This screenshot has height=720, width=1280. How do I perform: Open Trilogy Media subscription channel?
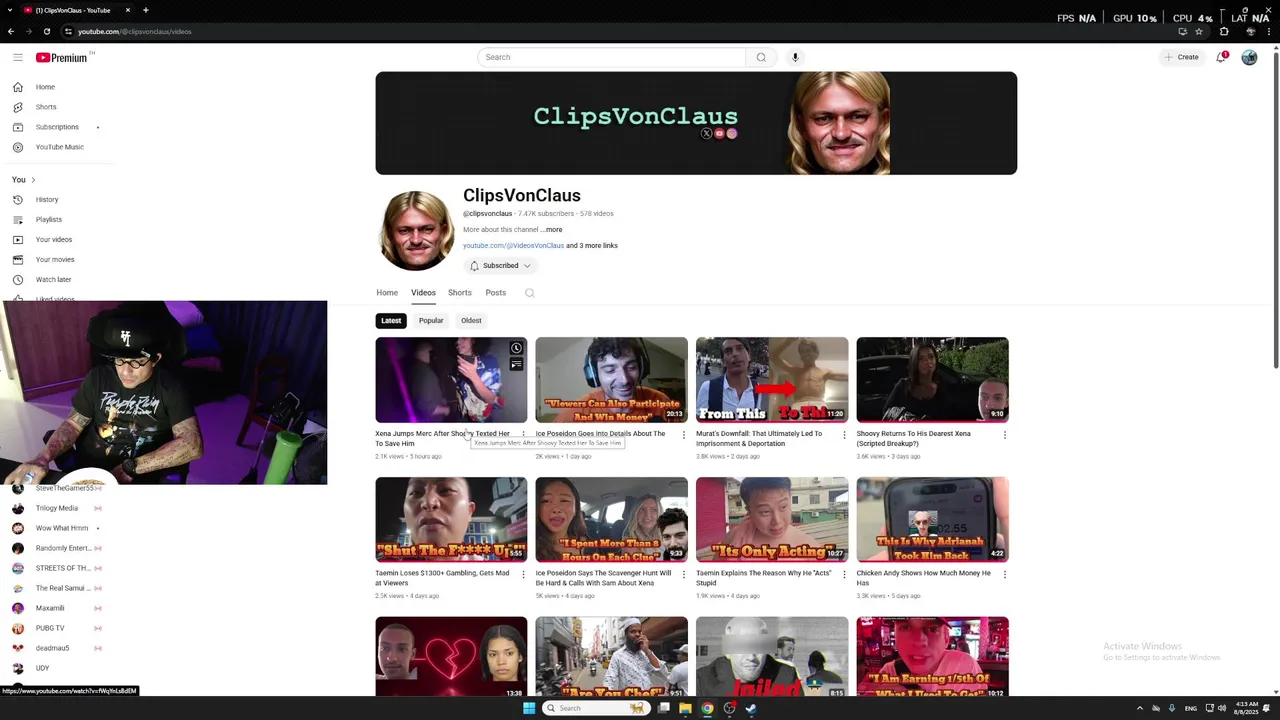coord(57,508)
